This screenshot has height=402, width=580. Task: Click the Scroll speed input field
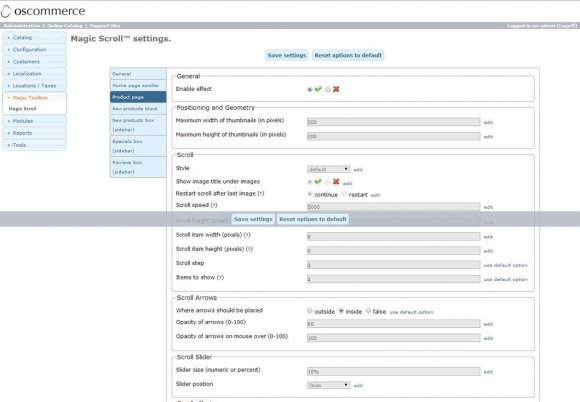[394, 207]
